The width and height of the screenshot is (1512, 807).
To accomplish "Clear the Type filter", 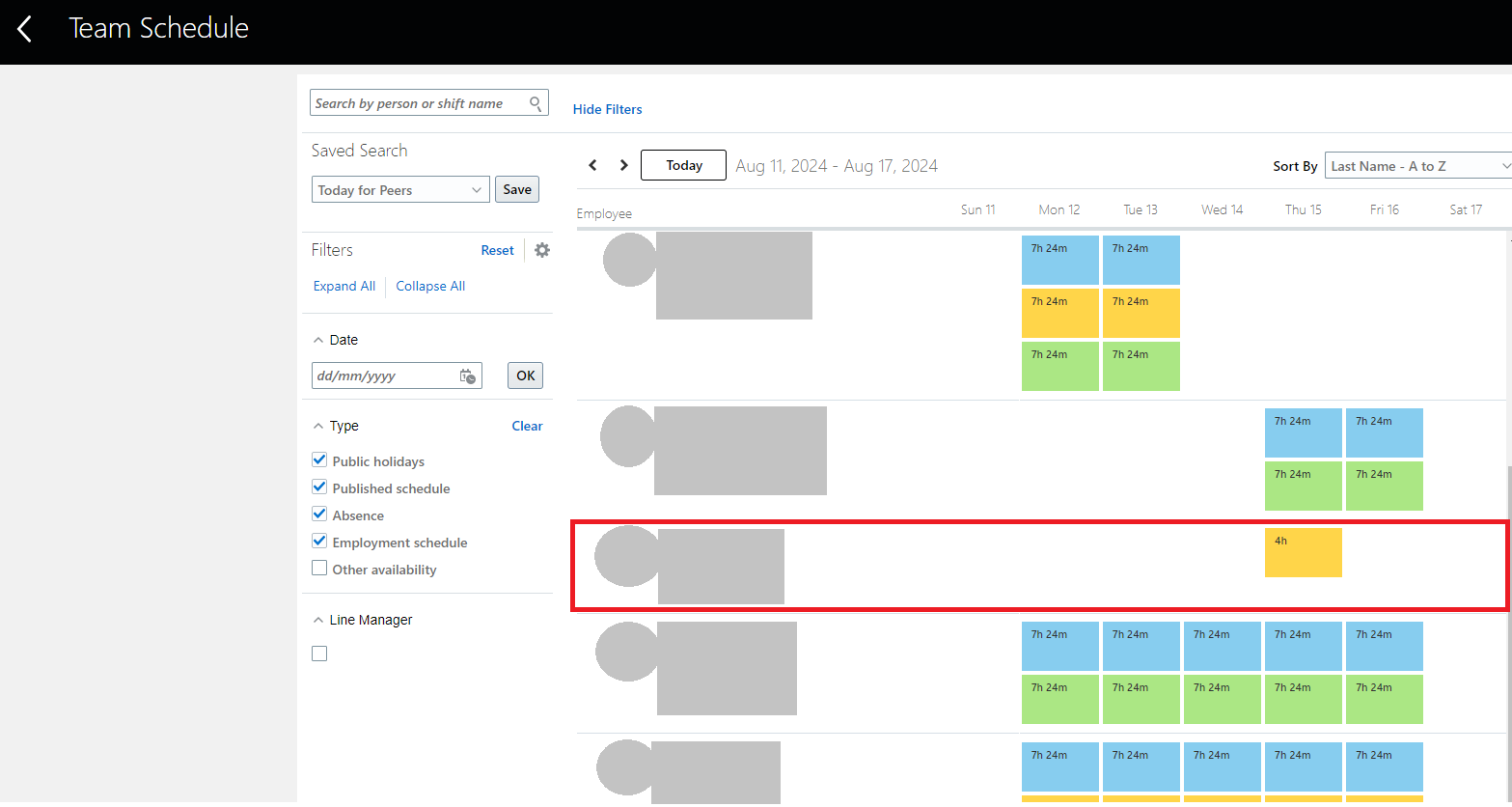I will tap(527, 426).
